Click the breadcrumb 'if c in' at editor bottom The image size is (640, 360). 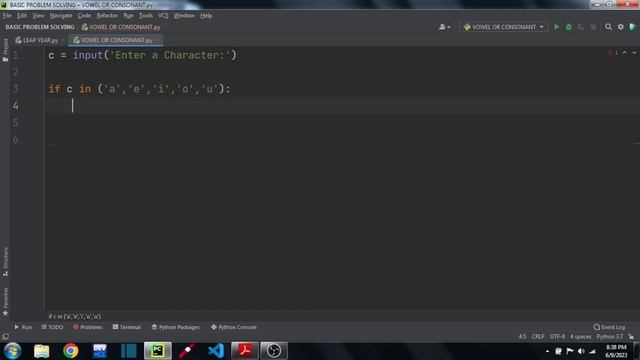(x=74, y=316)
